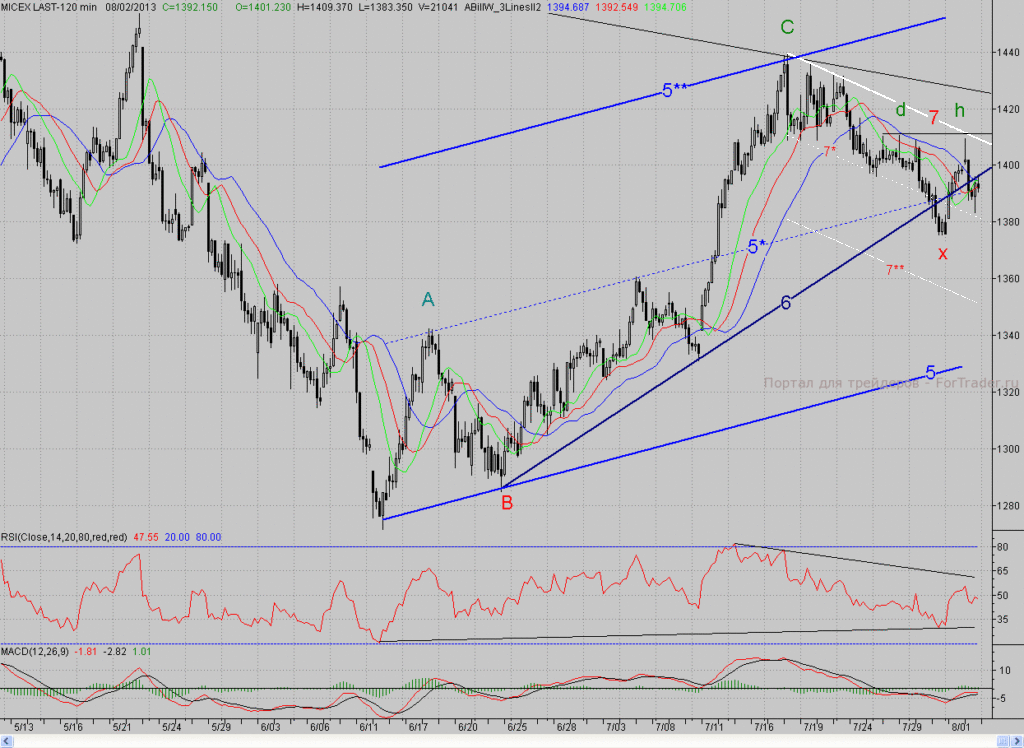Click the red x marker near 1370
This screenshot has height=748, width=1024.
coord(942,253)
